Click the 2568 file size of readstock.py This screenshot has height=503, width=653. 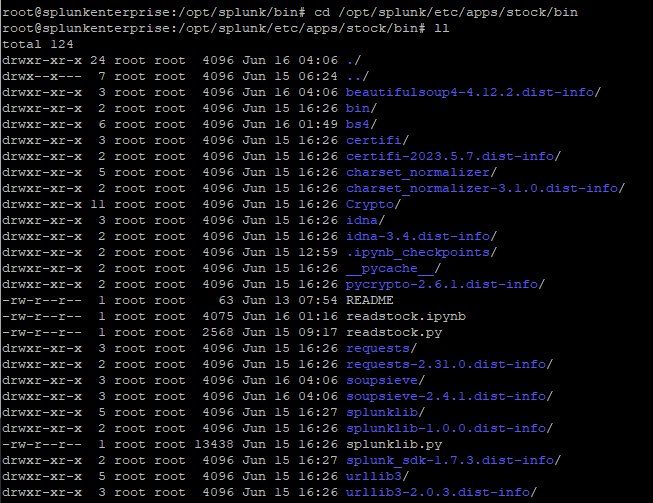pos(218,333)
